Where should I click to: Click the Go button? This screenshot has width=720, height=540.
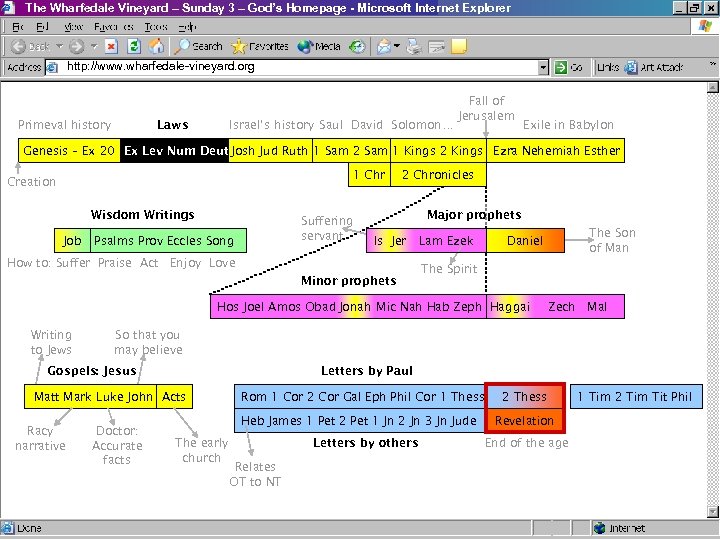(568, 68)
